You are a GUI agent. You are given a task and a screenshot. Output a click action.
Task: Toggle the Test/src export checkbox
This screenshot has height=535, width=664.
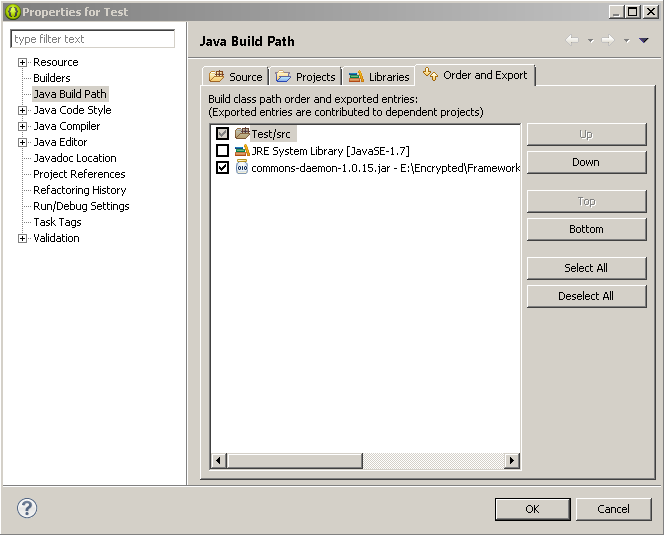pos(222,133)
